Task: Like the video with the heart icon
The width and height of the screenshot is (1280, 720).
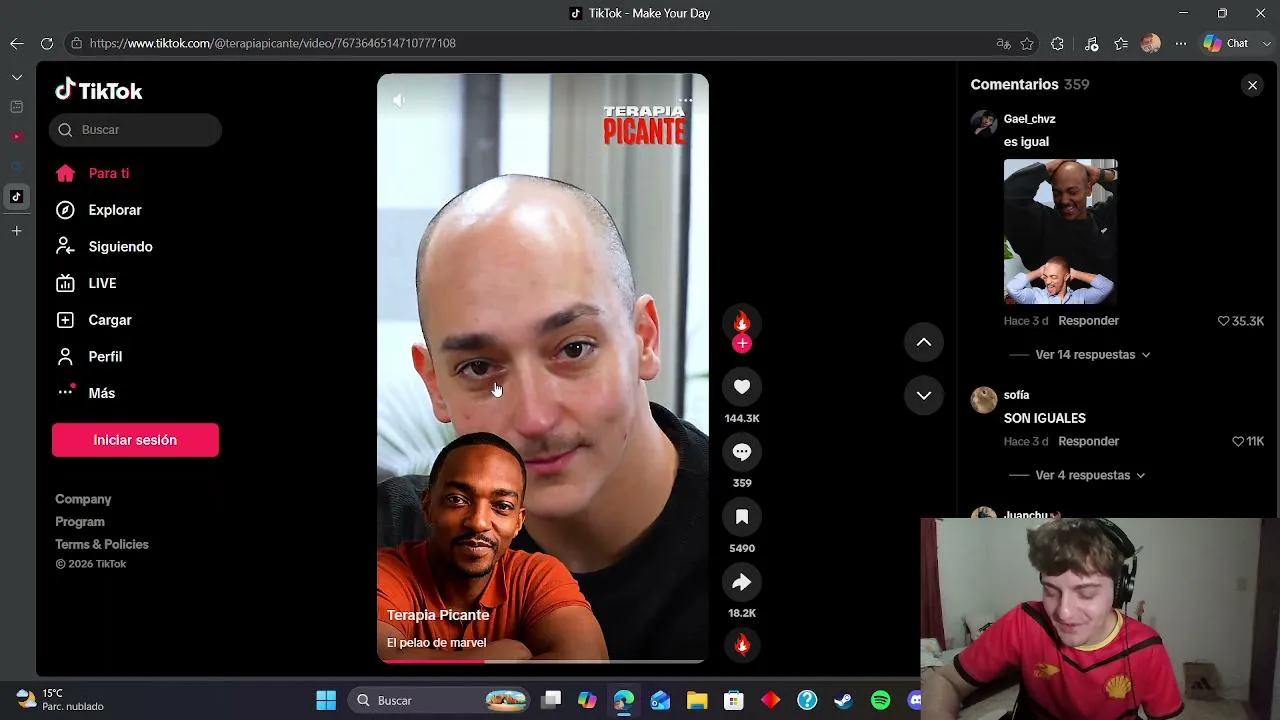Action: tap(742, 387)
